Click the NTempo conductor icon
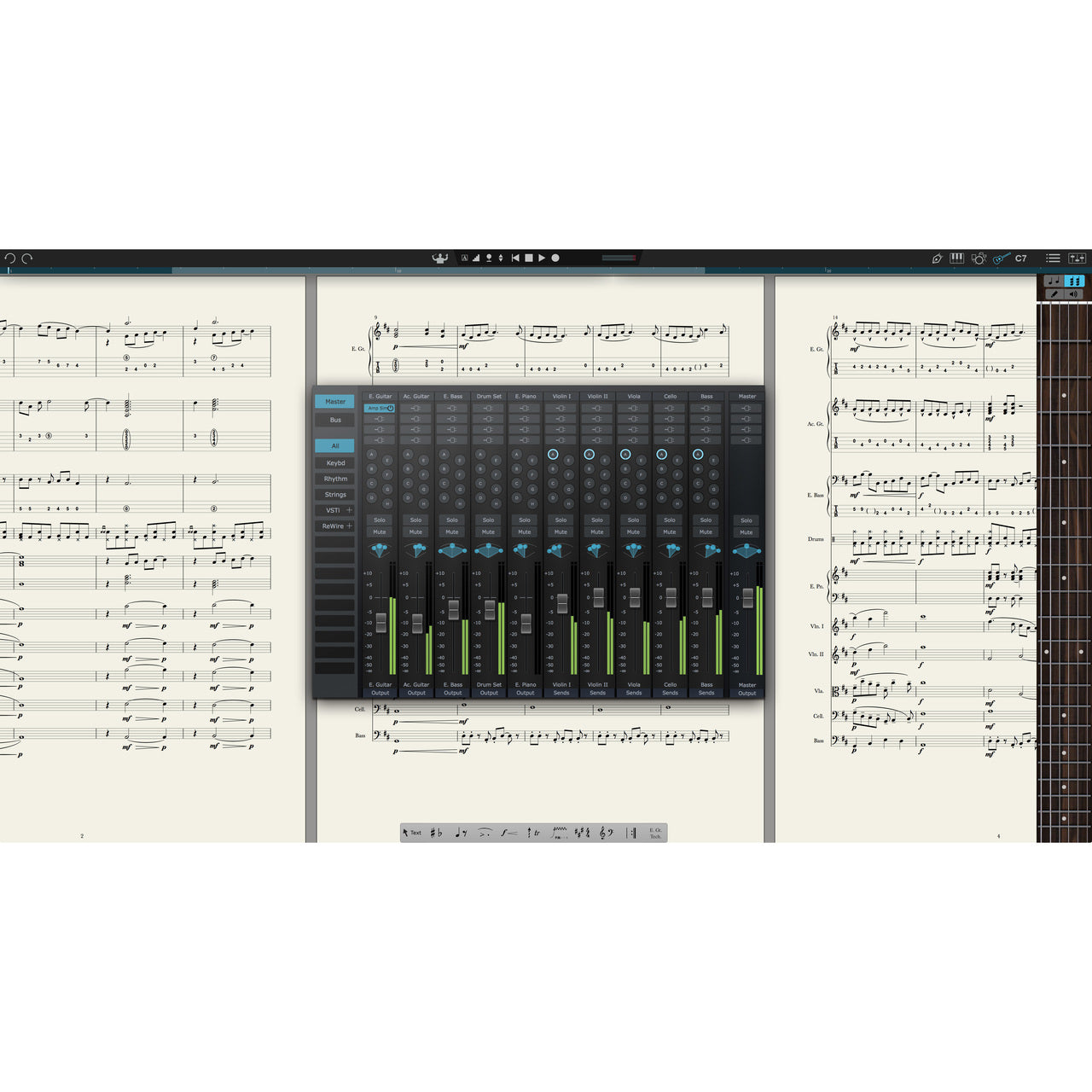The image size is (1092, 1092). [x=439, y=258]
